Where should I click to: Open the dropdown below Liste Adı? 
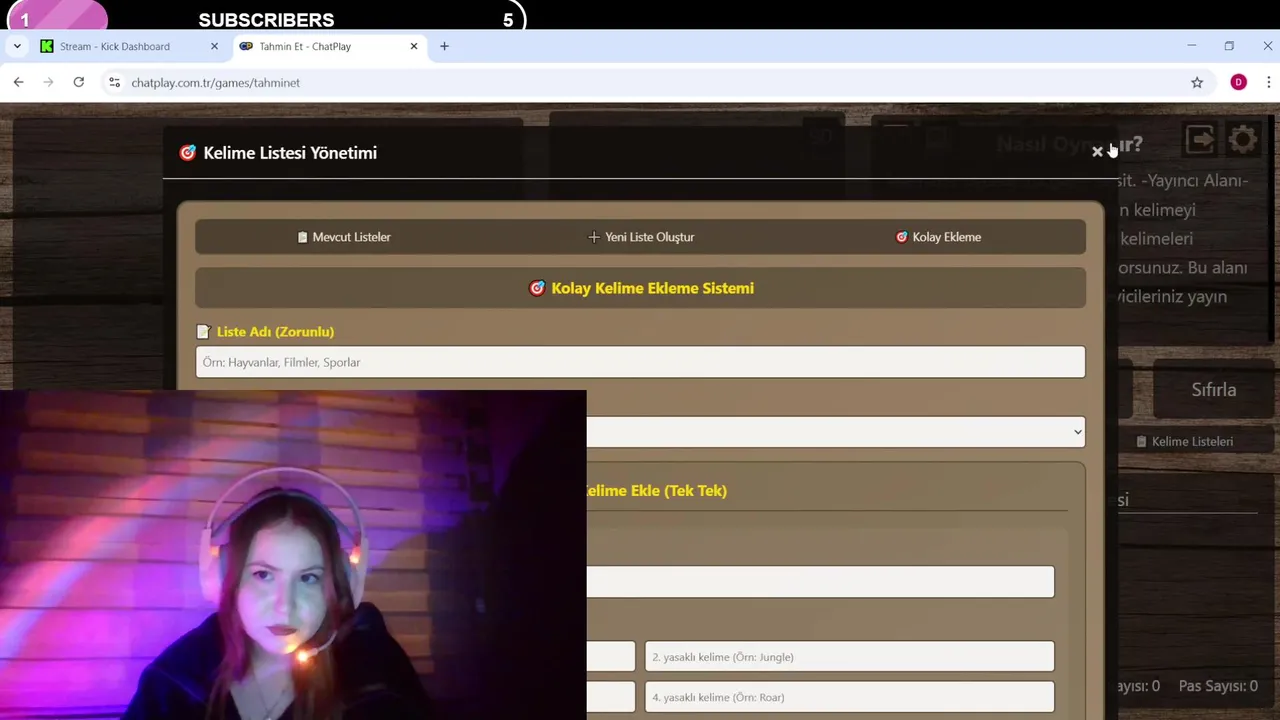(835, 432)
